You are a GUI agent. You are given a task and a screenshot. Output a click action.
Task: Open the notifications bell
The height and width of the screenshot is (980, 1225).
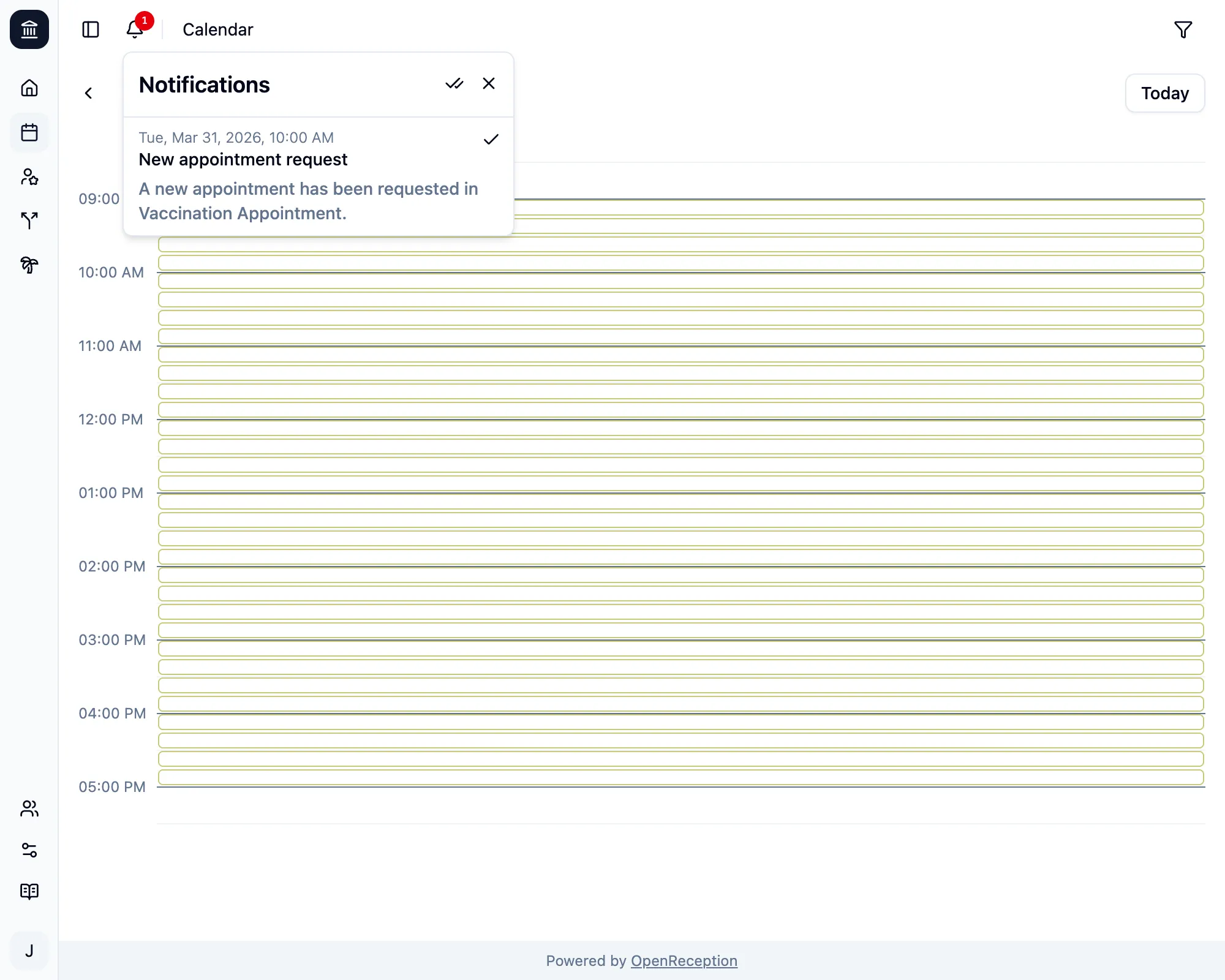pyautogui.click(x=134, y=29)
